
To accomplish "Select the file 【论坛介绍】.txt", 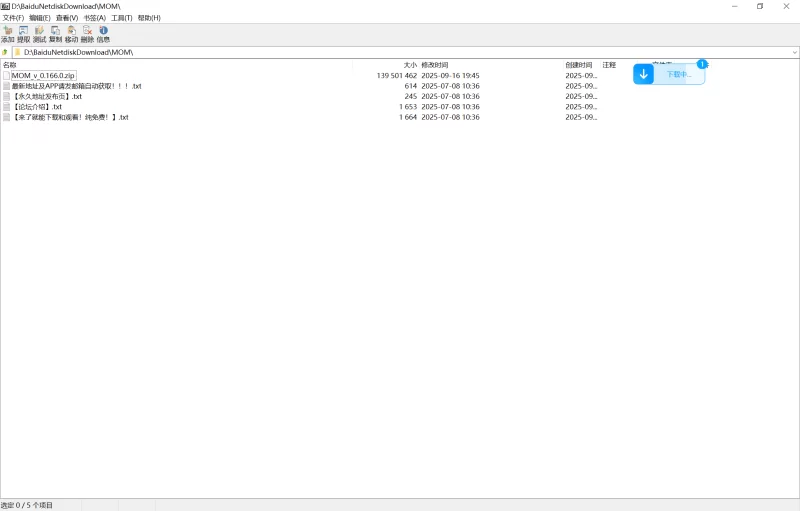I will point(37,107).
